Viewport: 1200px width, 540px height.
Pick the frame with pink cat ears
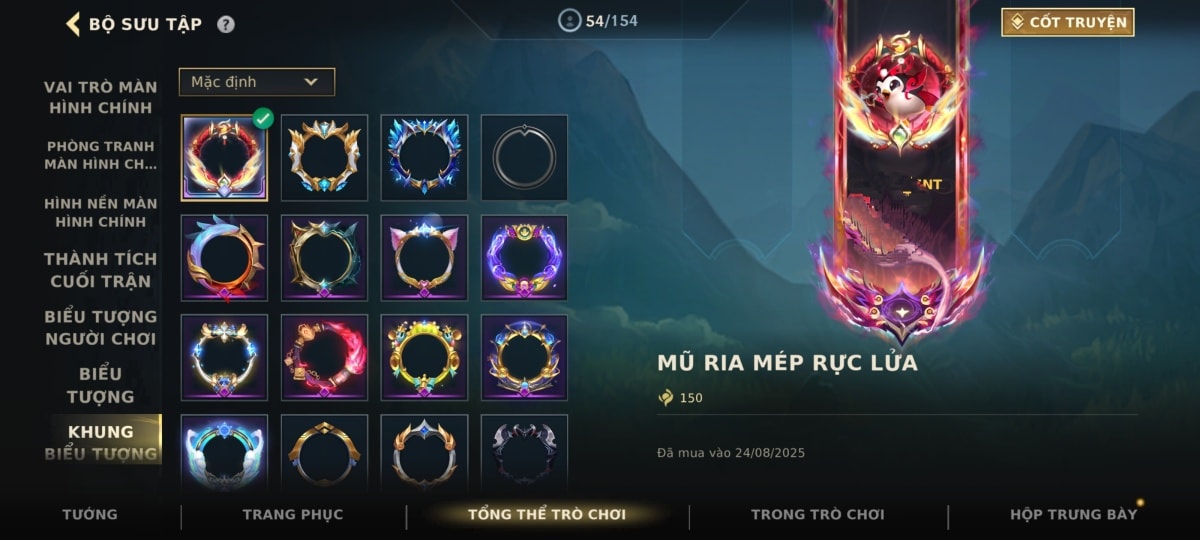[424, 257]
